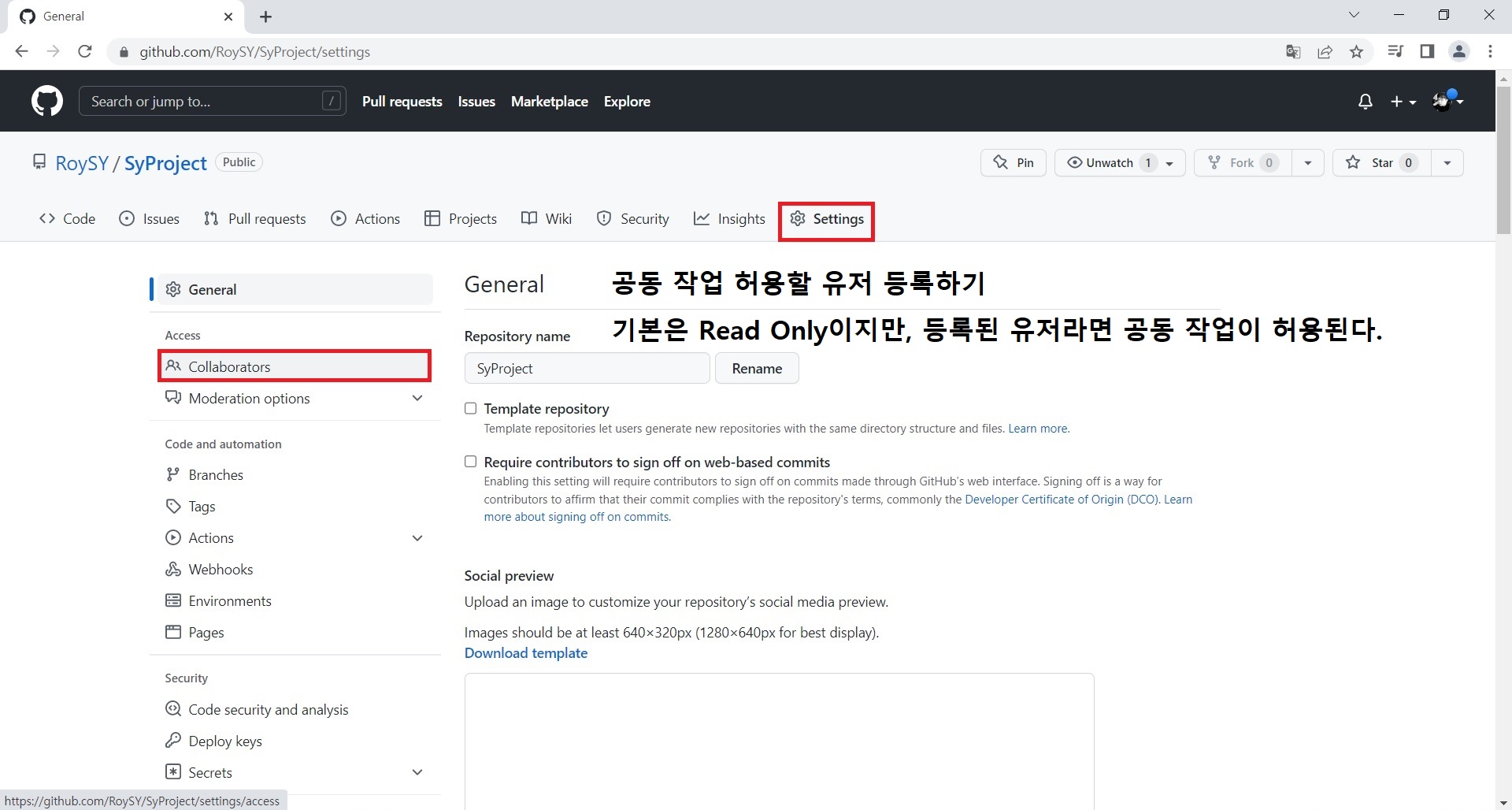This screenshot has width=1512, height=810.
Task: Reload the page
Action: pos(85,51)
